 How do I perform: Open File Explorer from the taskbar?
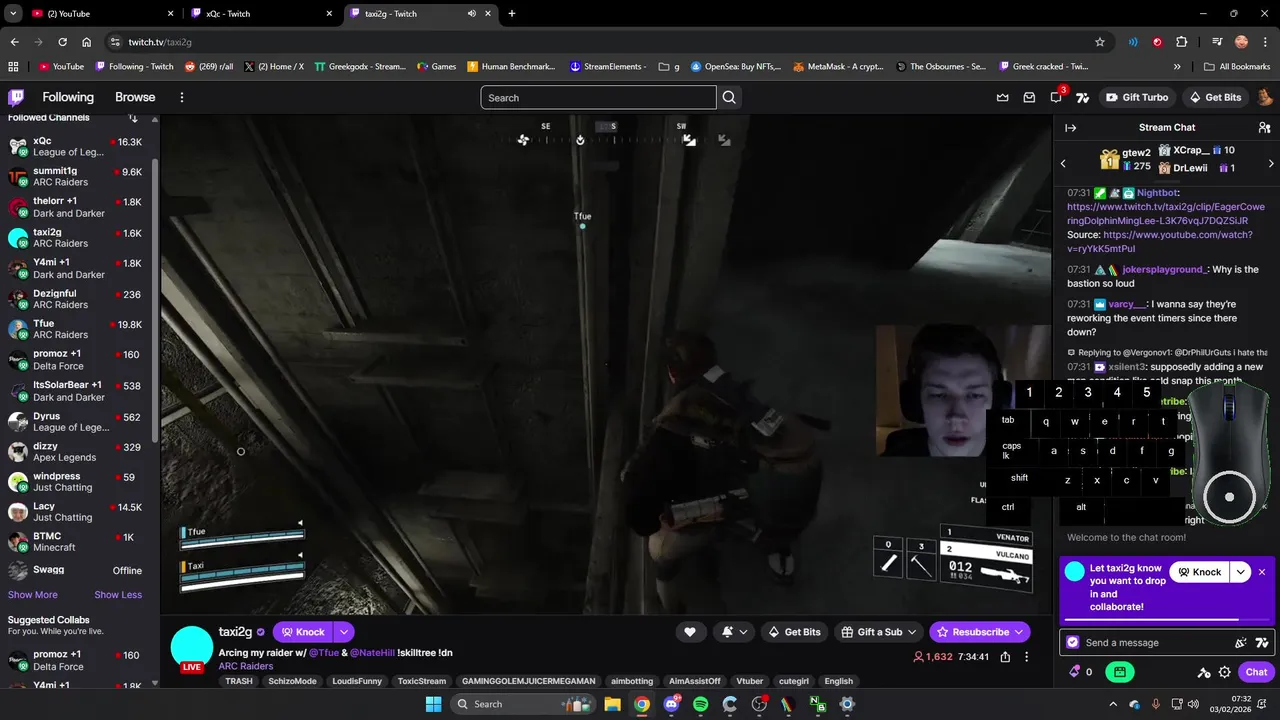pos(612,704)
